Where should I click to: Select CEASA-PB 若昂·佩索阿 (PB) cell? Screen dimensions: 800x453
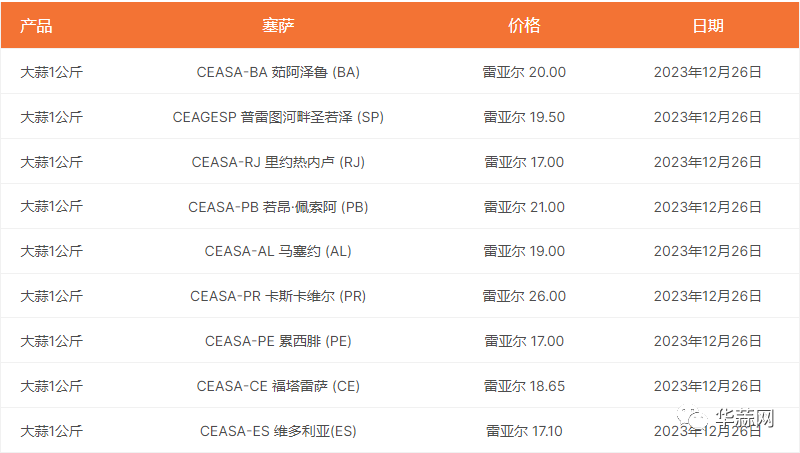pyautogui.click(x=278, y=207)
